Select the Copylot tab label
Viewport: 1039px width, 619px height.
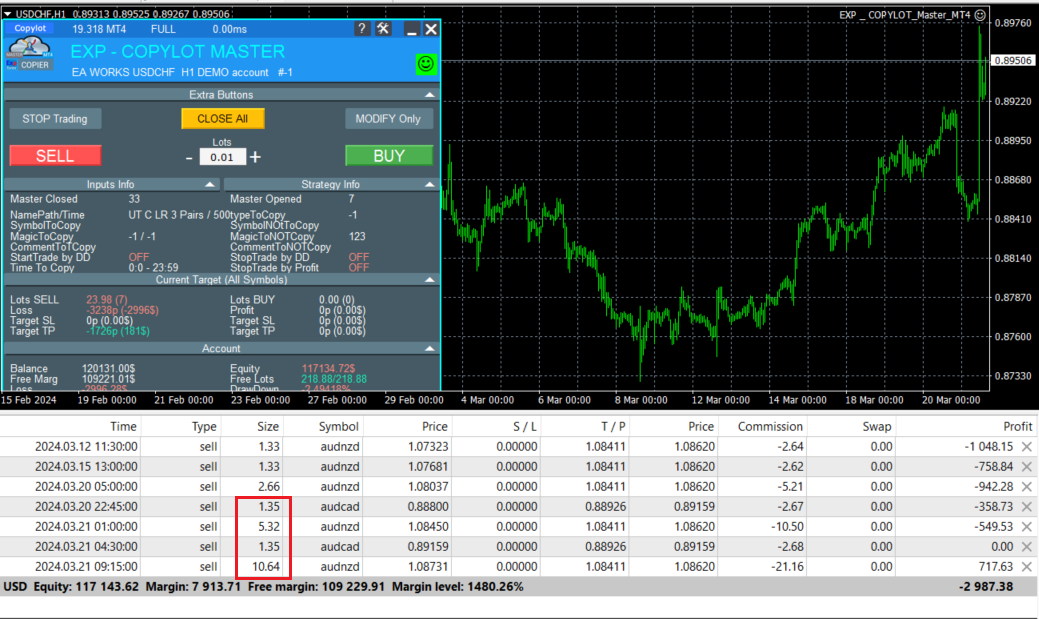click(30, 28)
